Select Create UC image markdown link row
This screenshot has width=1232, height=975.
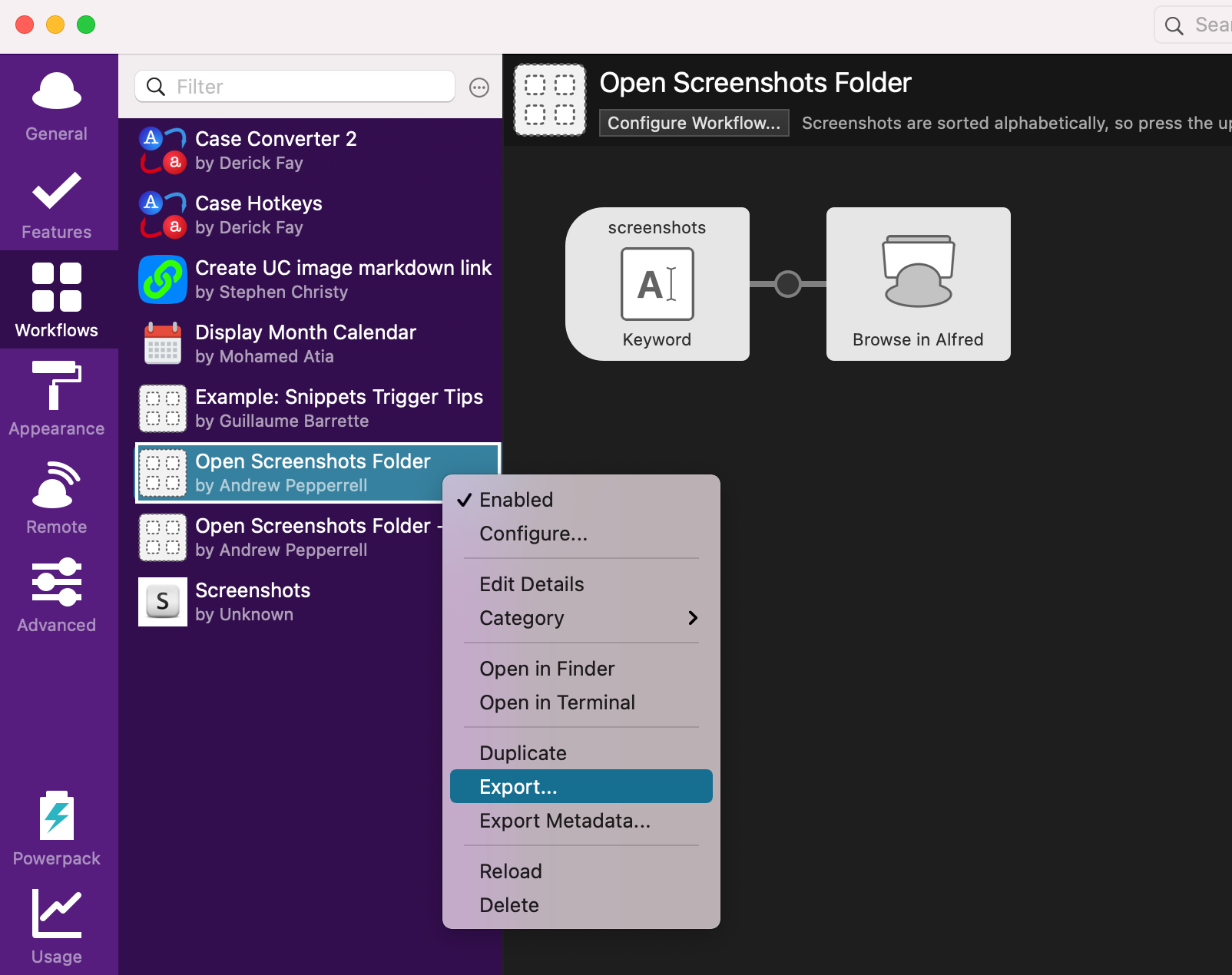pos(318,279)
